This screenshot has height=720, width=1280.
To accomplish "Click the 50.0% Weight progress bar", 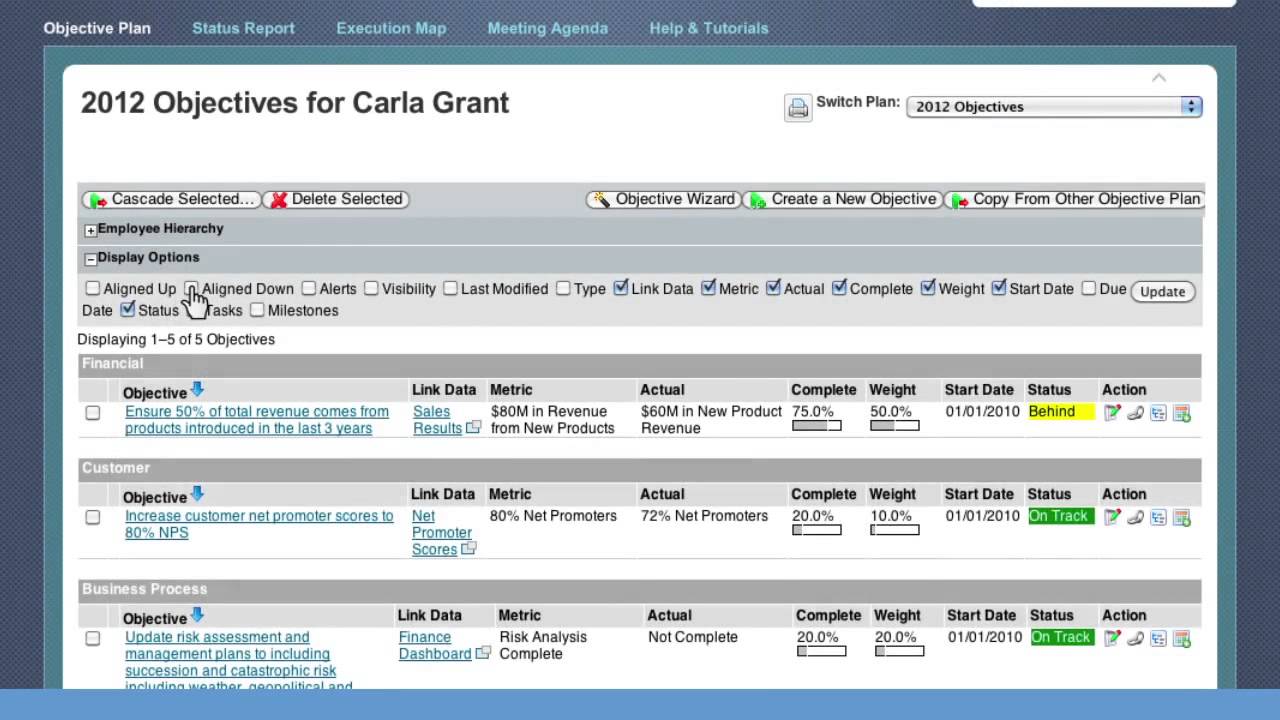I will pos(894,426).
